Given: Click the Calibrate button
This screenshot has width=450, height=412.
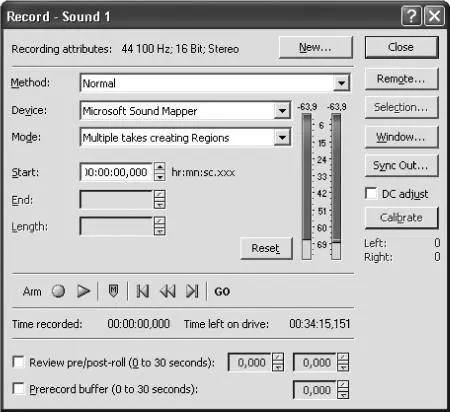Looking at the screenshot, I should (401, 218).
